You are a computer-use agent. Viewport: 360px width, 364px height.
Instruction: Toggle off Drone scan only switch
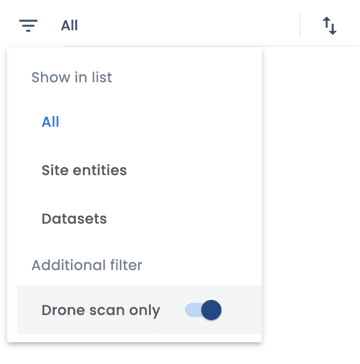[x=203, y=310]
